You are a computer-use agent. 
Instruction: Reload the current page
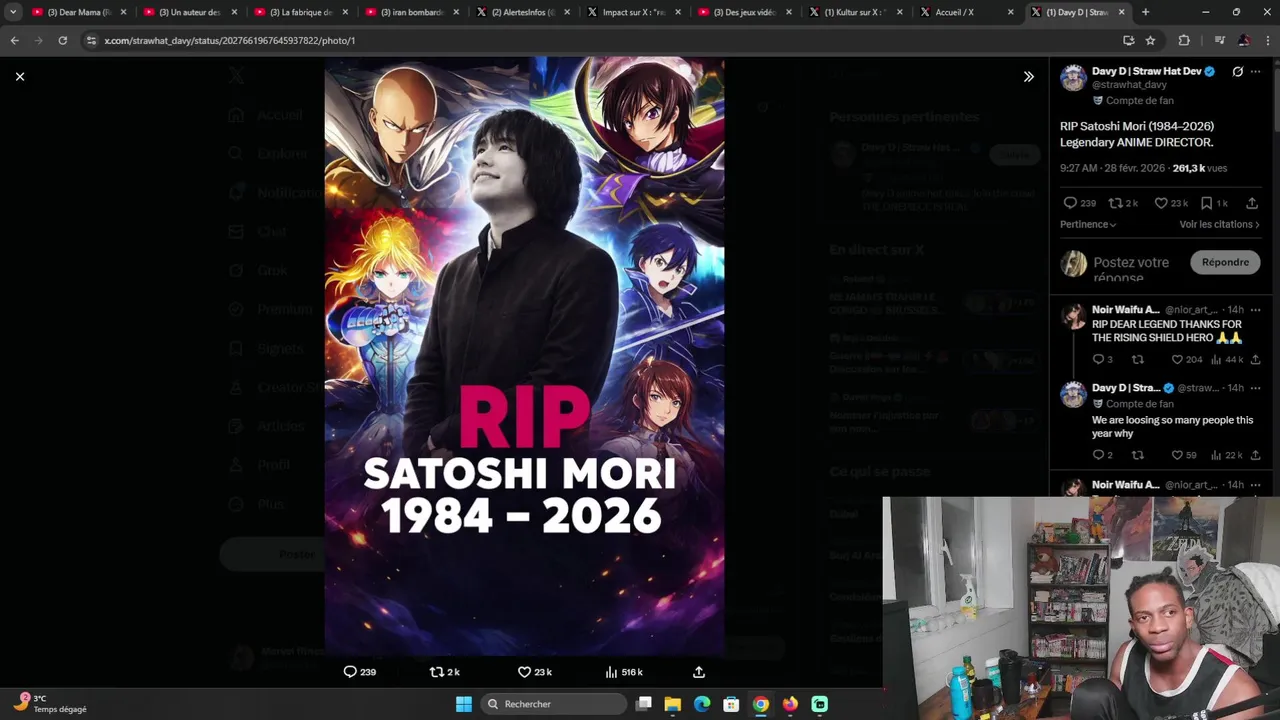62,40
